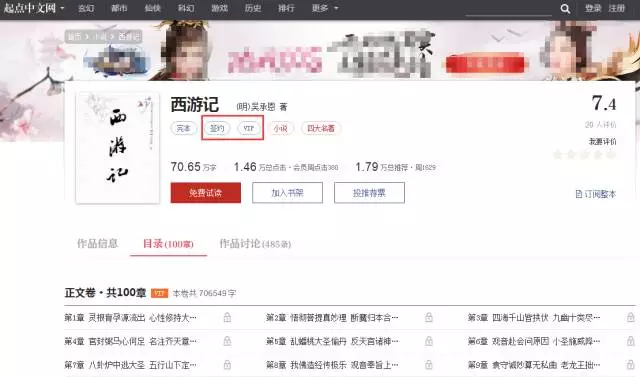Expand the 更多 menu in navigation bar

pyautogui.click(x=325, y=8)
